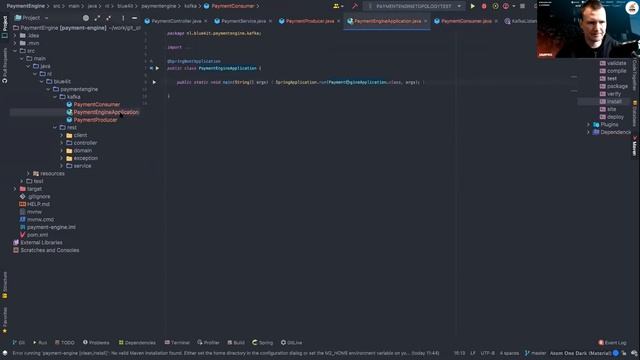Open the Project tool window side tab
This screenshot has height=360, width=640.
(x=5, y=27)
